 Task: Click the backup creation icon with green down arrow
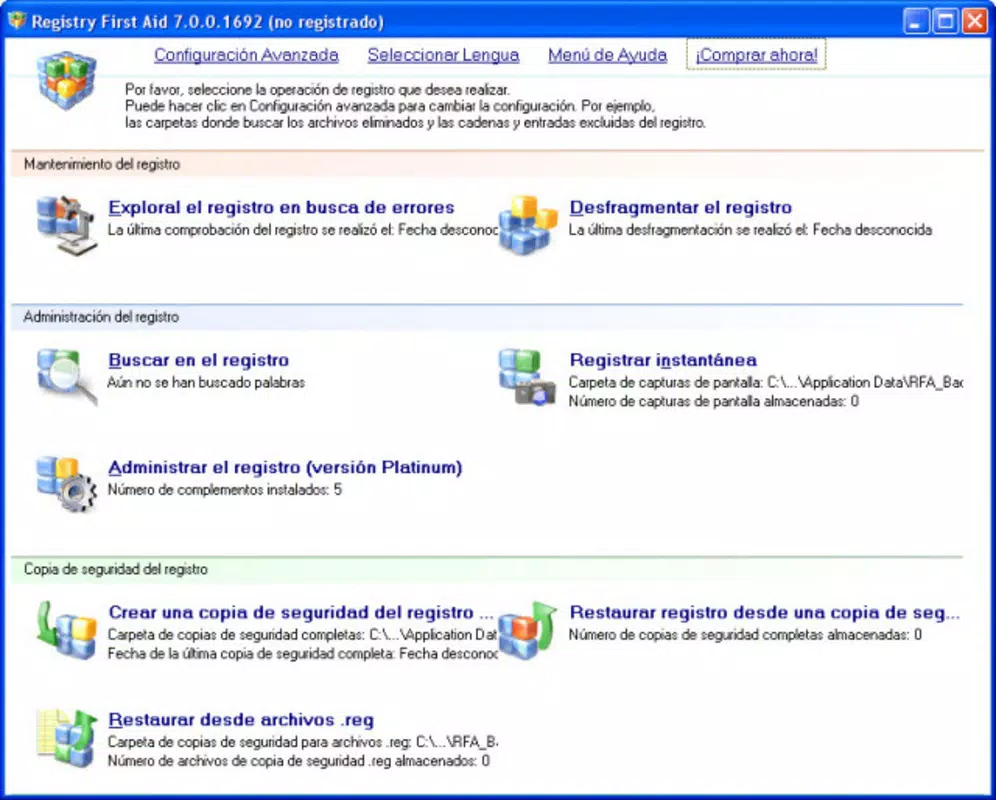coord(67,629)
